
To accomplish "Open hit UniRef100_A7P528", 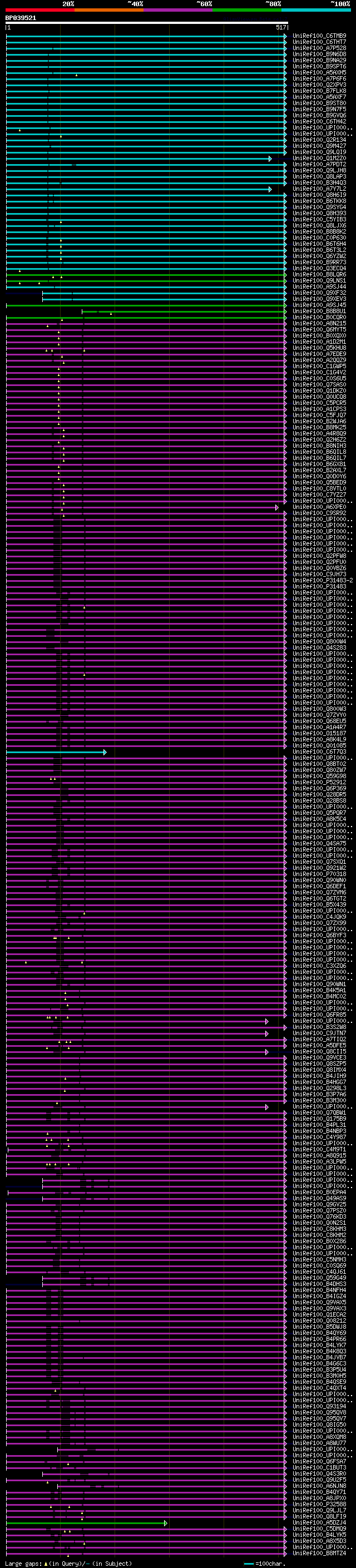I will (x=319, y=48).
